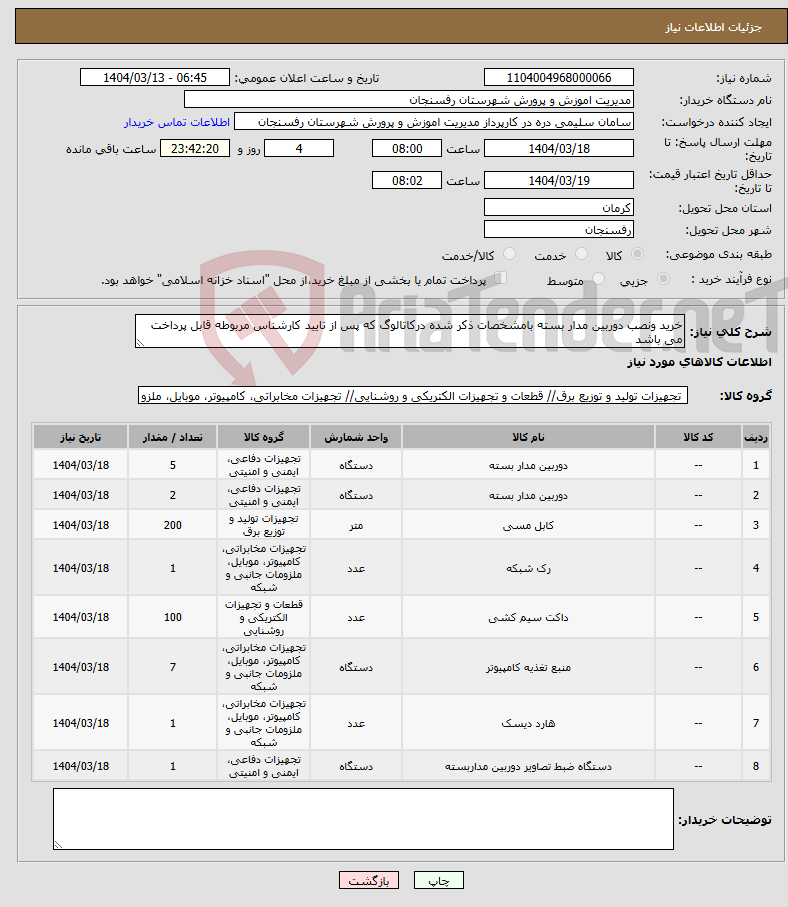Click the تاریخ نیاز column header
The image size is (788, 907).
[80, 437]
